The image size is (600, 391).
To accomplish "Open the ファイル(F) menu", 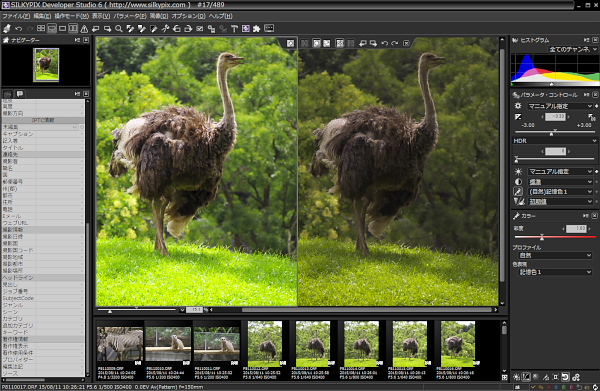I will (16, 16).
